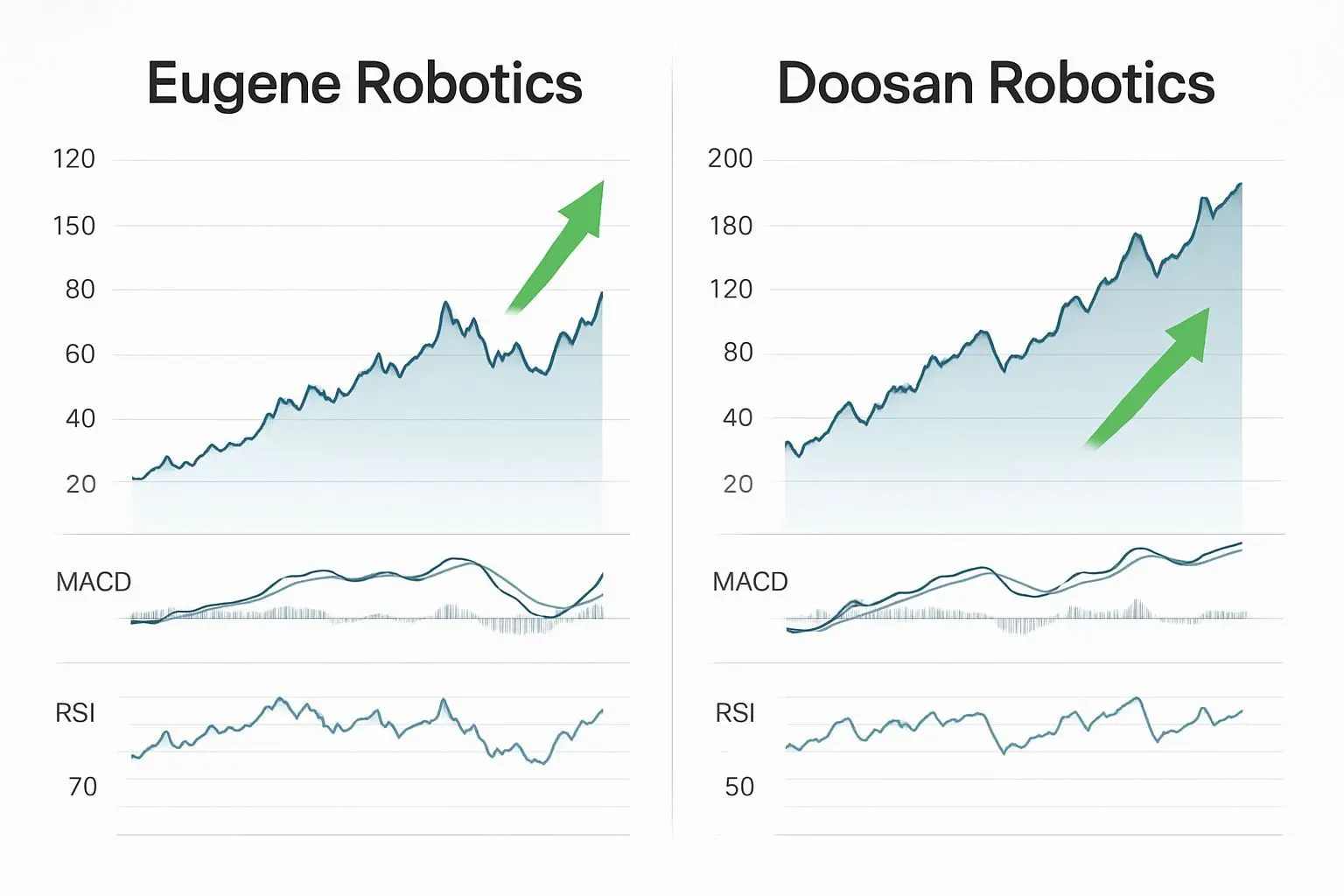The image size is (1344, 896).
Task: Click the 60 axis label on Eugene chart
Action: click(80, 354)
